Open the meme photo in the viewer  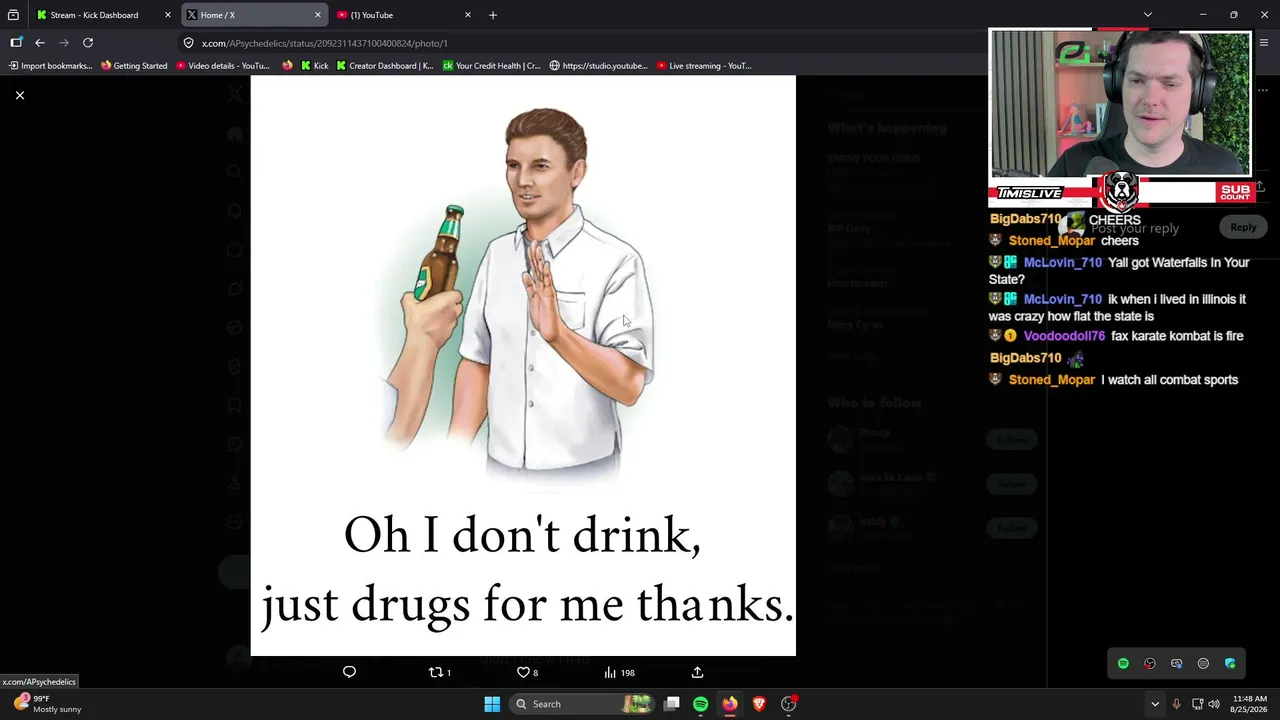tap(523, 366)
